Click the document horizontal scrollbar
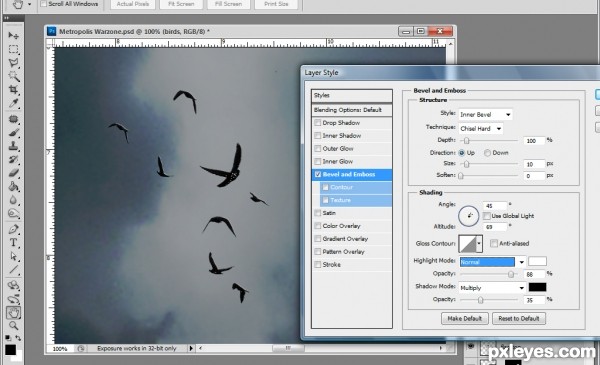This screenshot has height=365, width=600. pos(320,348)
